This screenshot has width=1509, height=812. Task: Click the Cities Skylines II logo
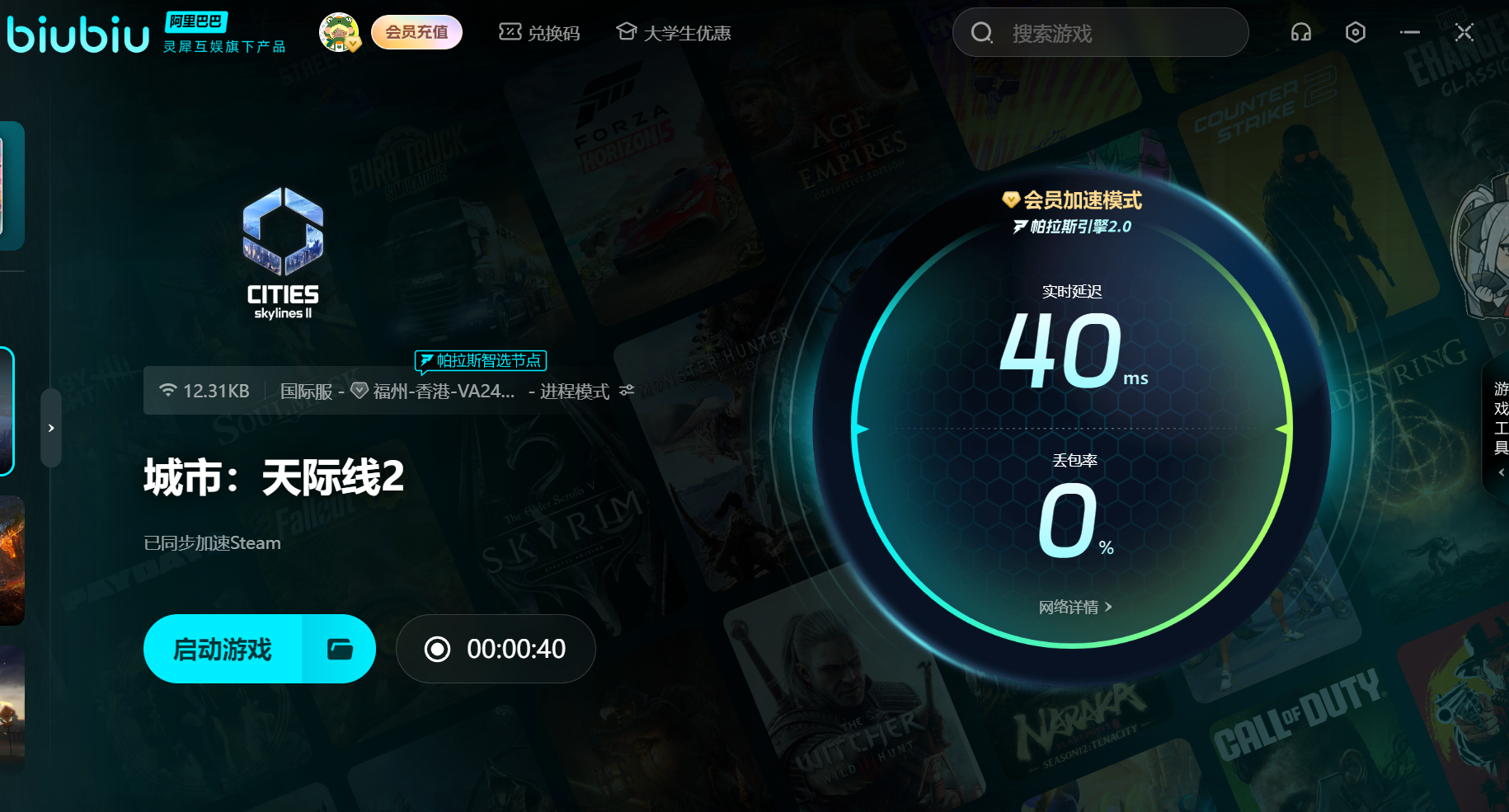[283, 253]
